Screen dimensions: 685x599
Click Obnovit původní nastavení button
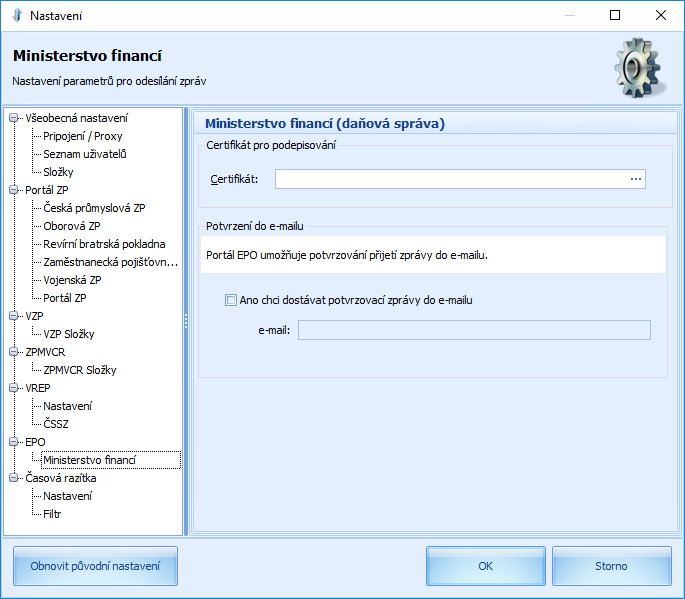(95, 566)
